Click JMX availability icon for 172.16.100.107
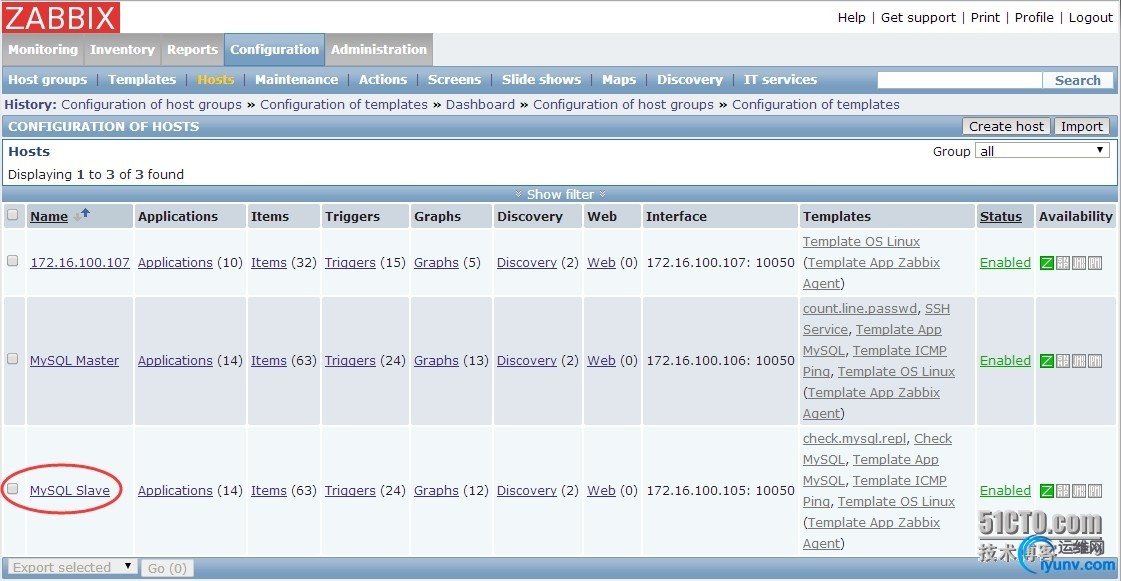 point(1079,263)
